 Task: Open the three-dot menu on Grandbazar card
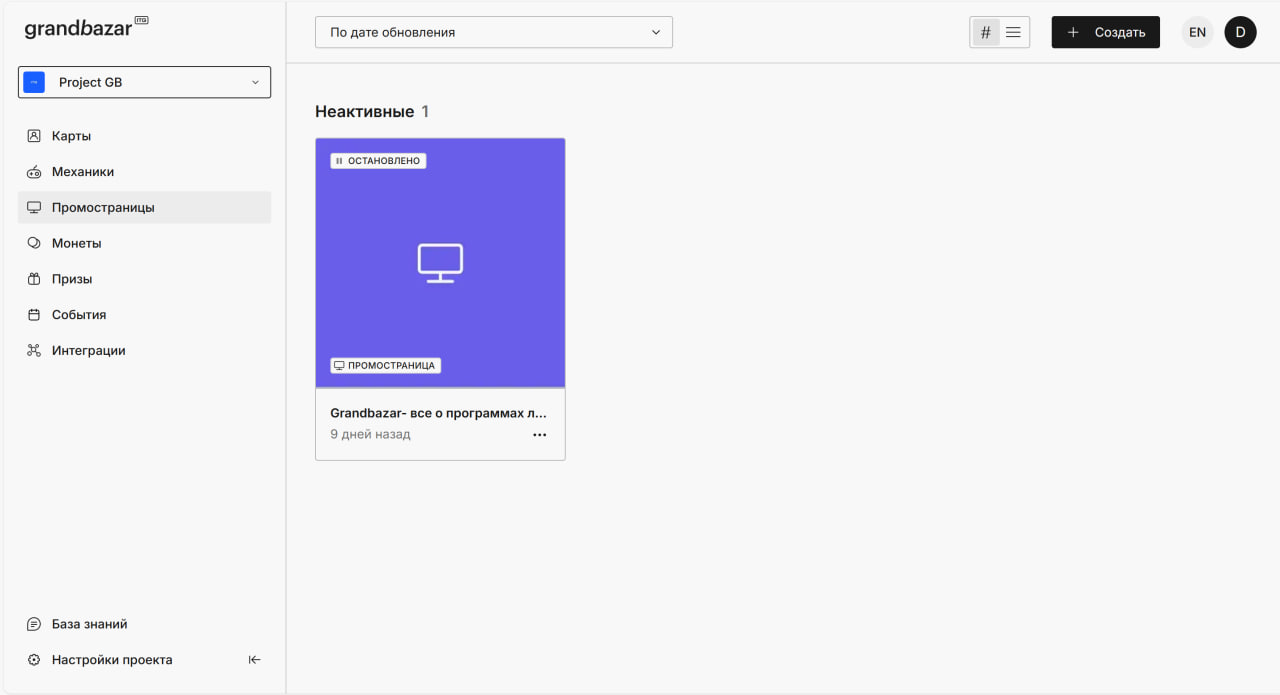pos(540,435)
